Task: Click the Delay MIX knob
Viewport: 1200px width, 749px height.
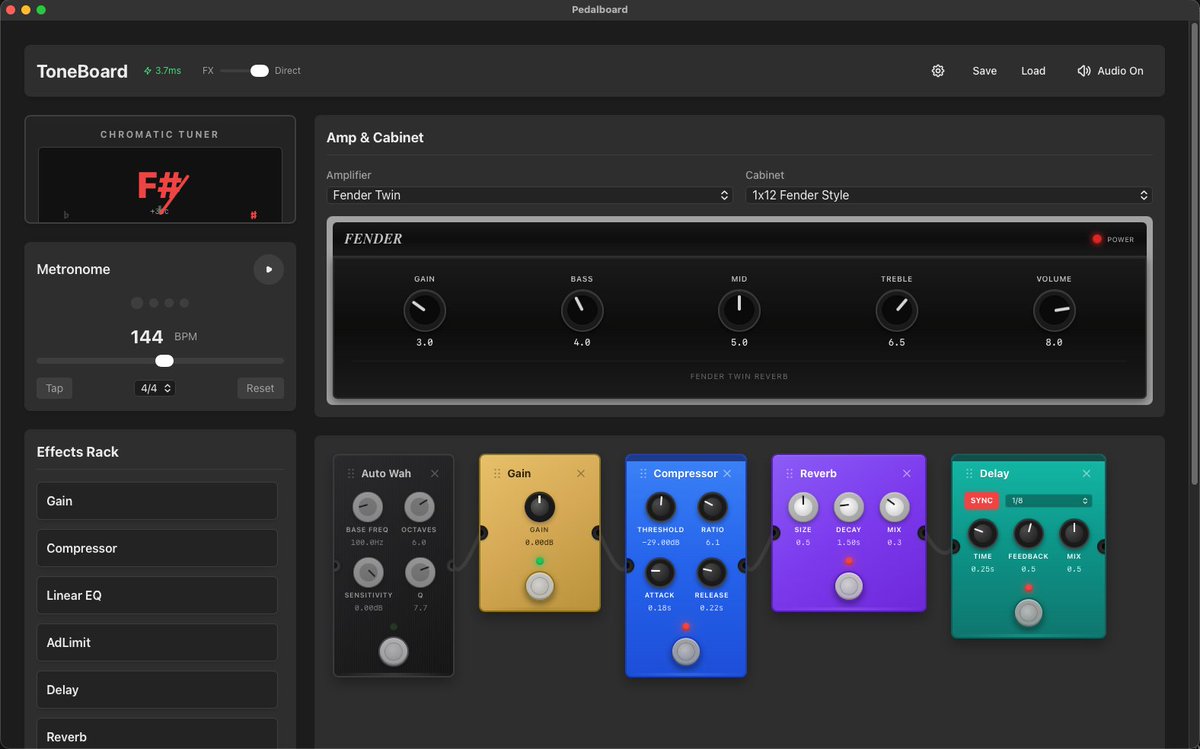Action: 1074,534
